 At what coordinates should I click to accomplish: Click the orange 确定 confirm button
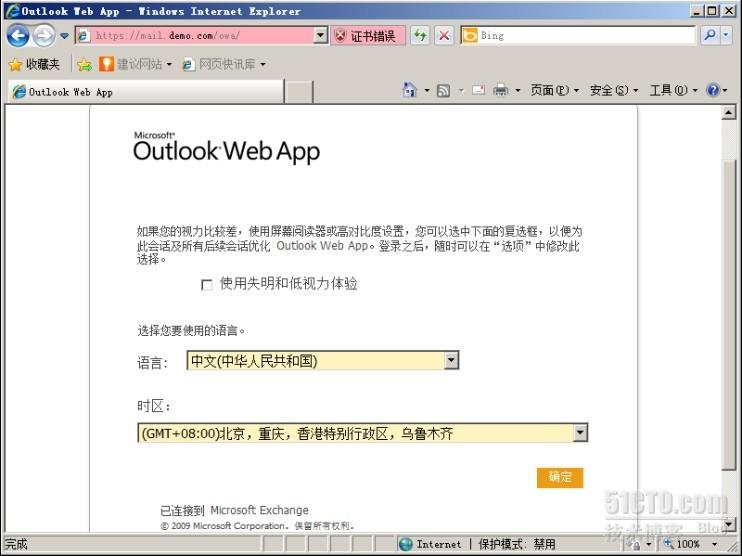[x=560, y=477]
